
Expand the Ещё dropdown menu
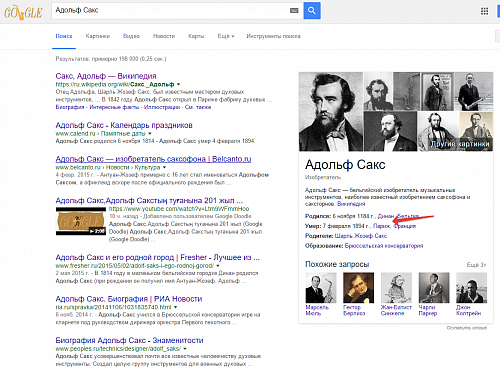(x=226, y=36)
